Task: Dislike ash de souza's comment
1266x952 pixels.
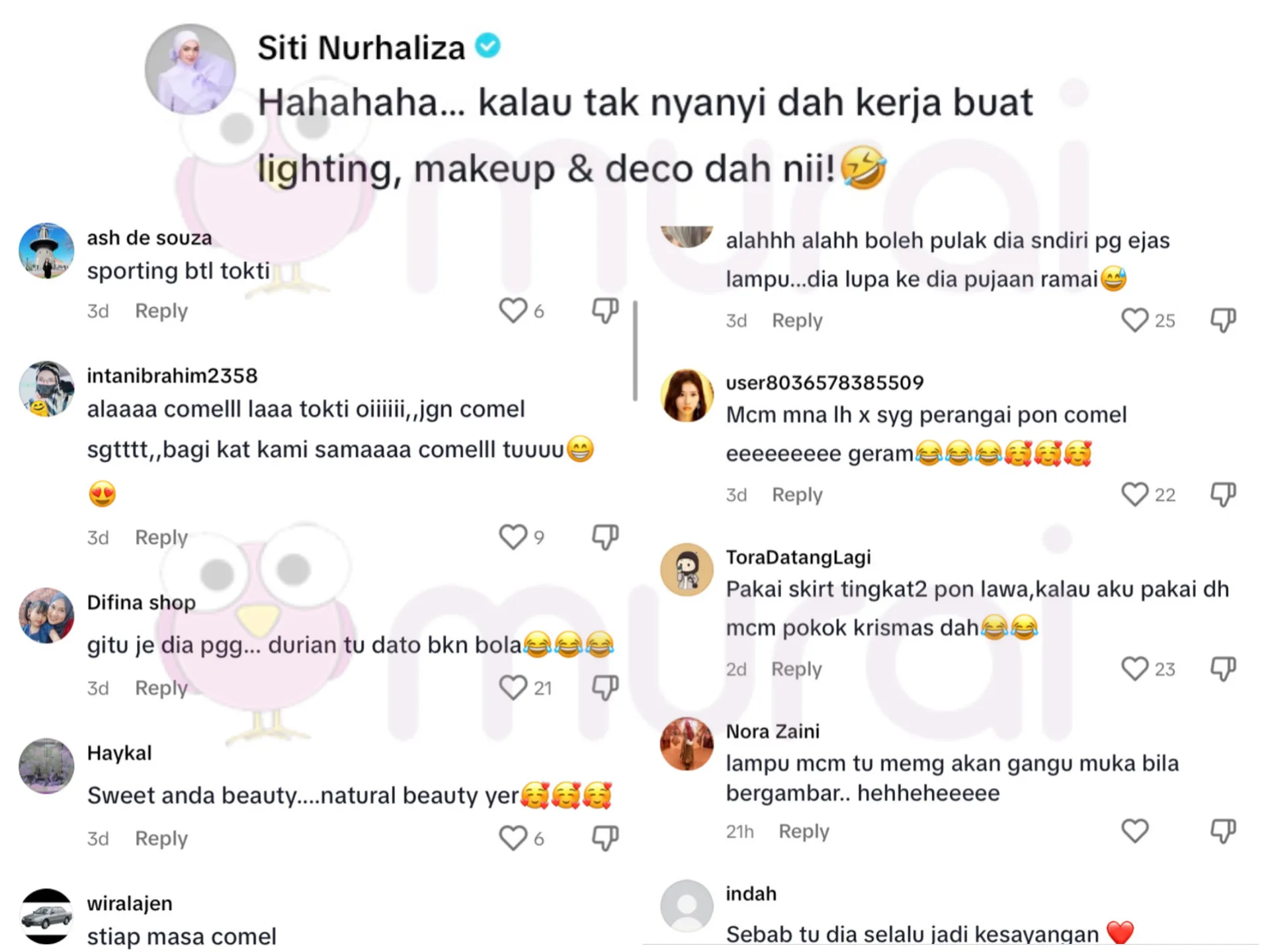Action: [x=605, y=311]
